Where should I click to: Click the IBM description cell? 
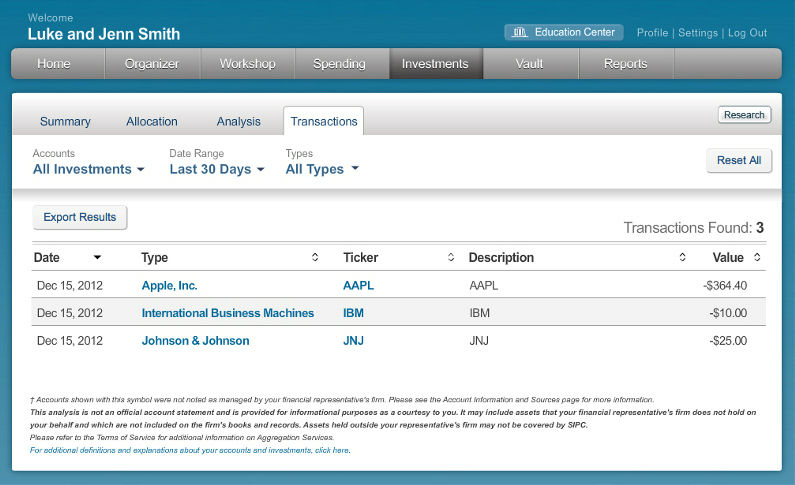click(x=480, y=313)
